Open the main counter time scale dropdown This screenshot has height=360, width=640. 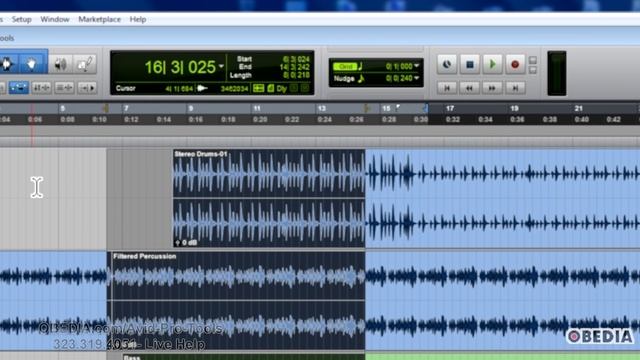[221, 66]
